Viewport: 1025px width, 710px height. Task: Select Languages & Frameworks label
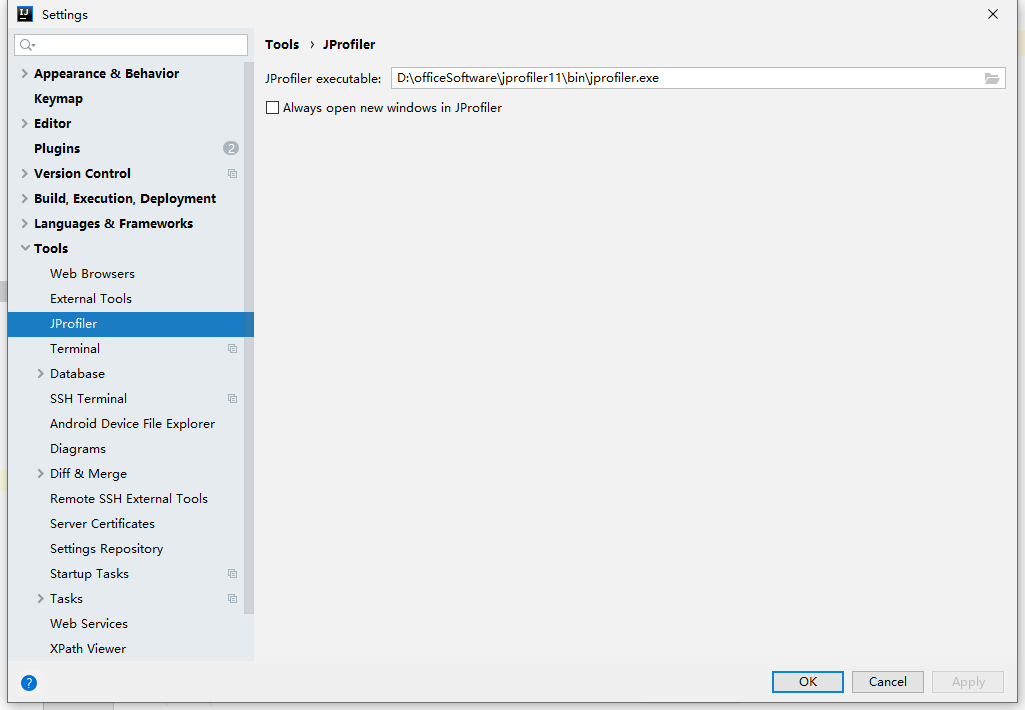[x=113, y=224]
